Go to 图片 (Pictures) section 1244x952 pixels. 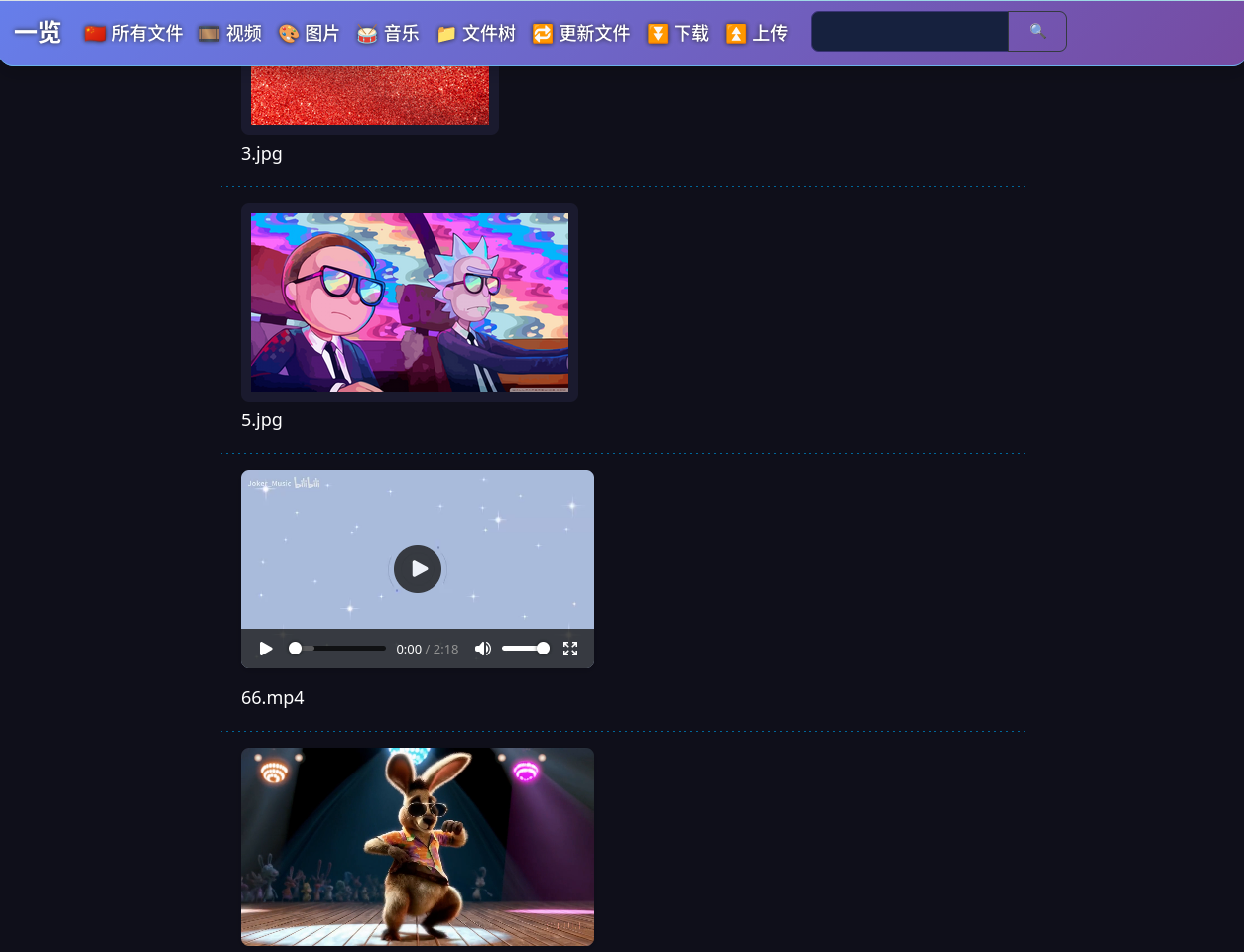coord(310,34)
